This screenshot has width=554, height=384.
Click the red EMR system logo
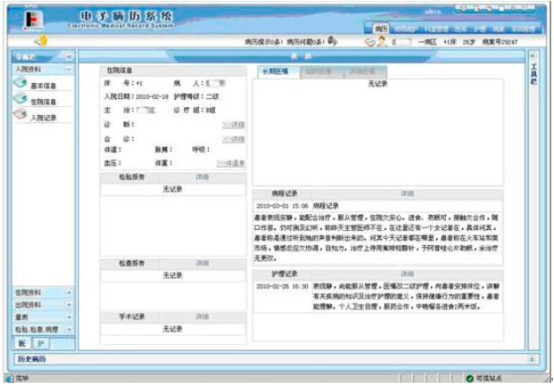click(x=33, y=21)
